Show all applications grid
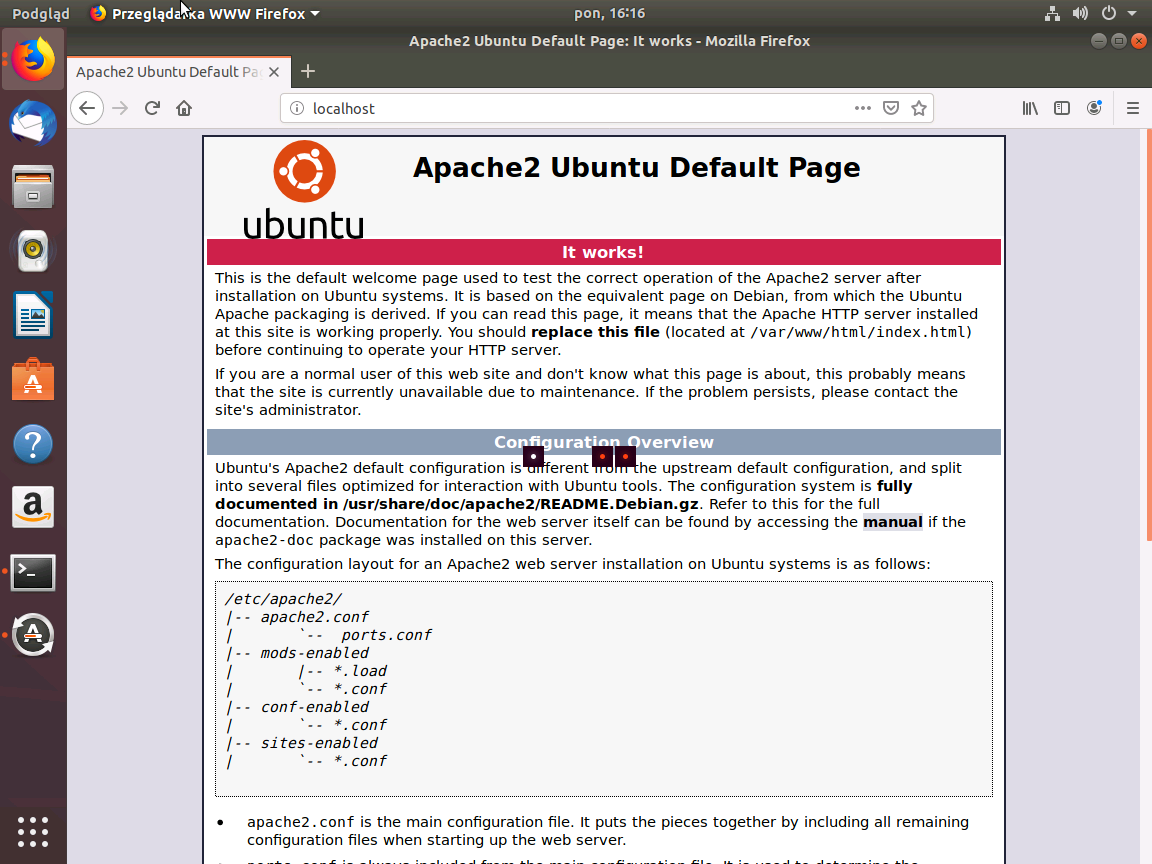This screenshot has width=1152, height=864. tap(33, 832)
